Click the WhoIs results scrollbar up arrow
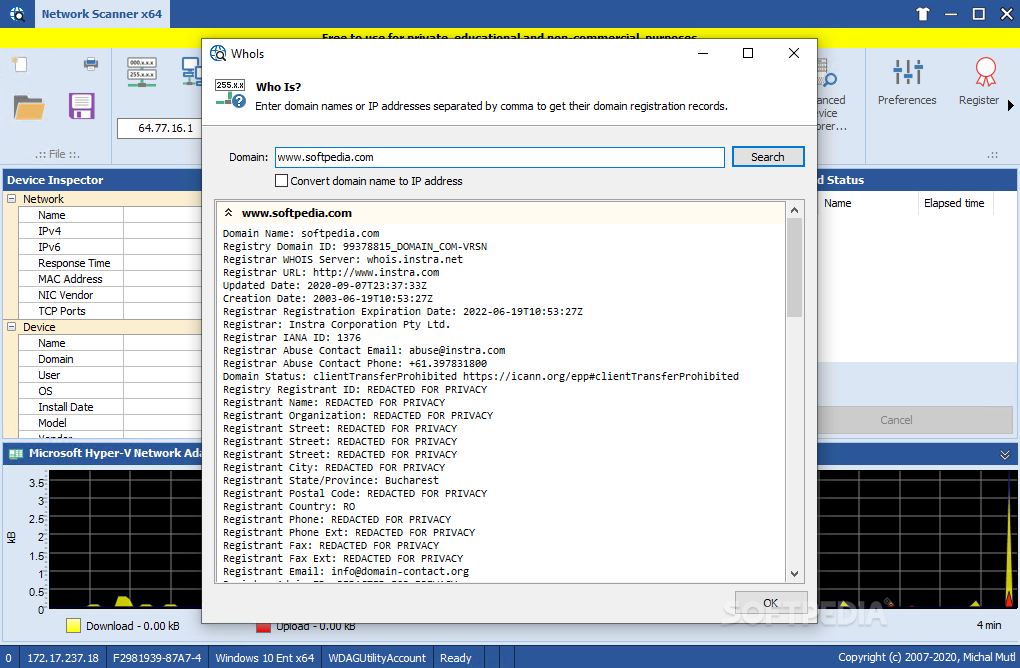Screen dimensions: 1020x668 pyautogui.click(x=794, y=210)
